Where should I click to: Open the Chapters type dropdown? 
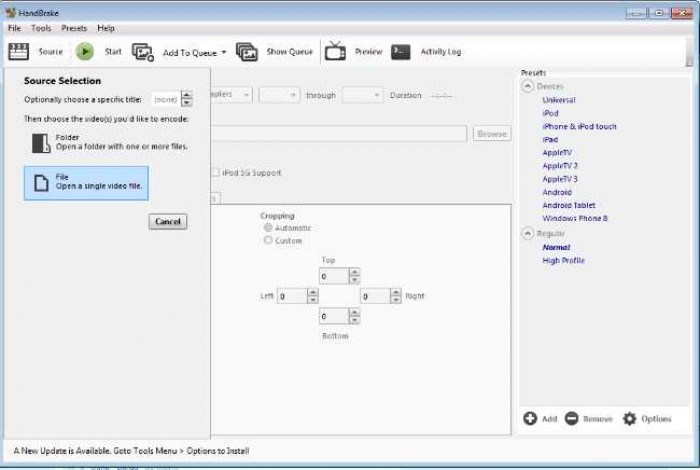click(x=231, y=95)
